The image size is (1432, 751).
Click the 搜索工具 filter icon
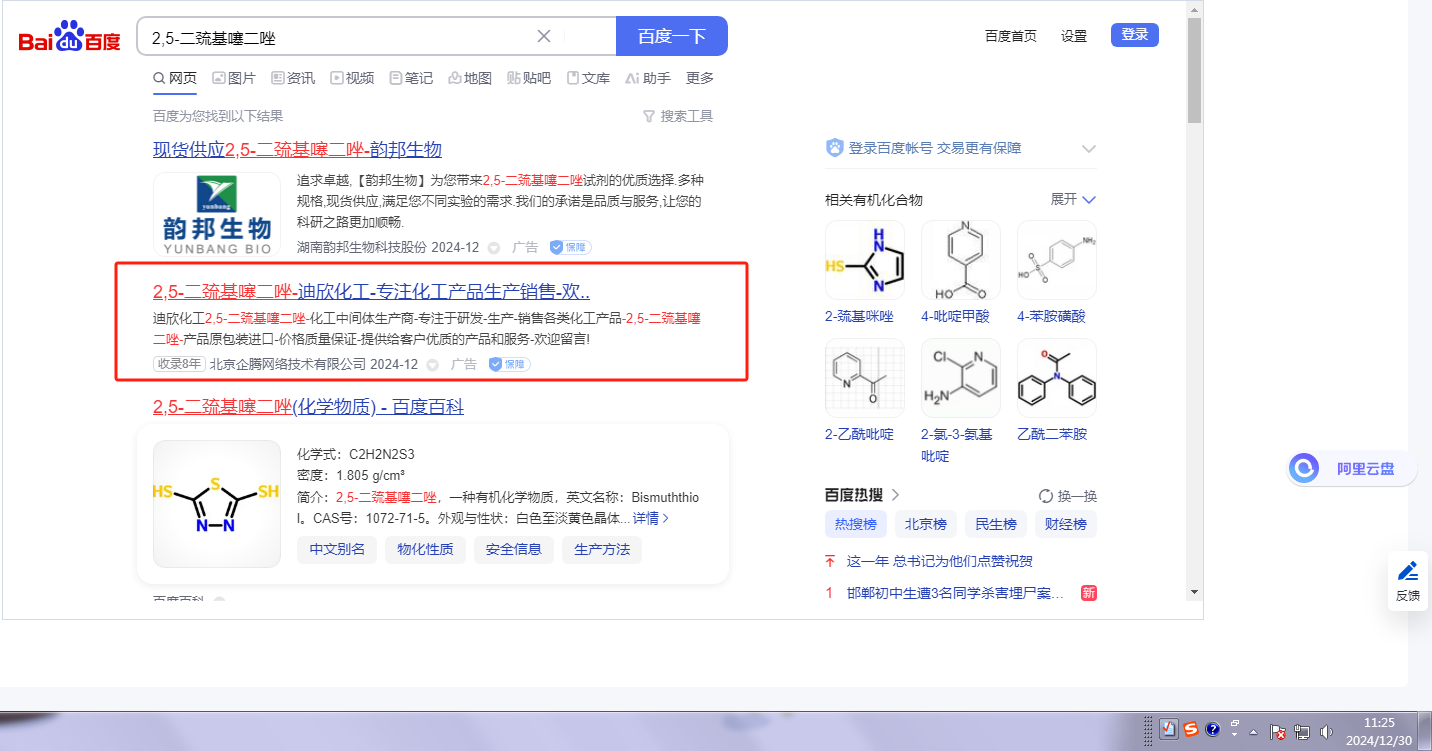pos(649,117)
